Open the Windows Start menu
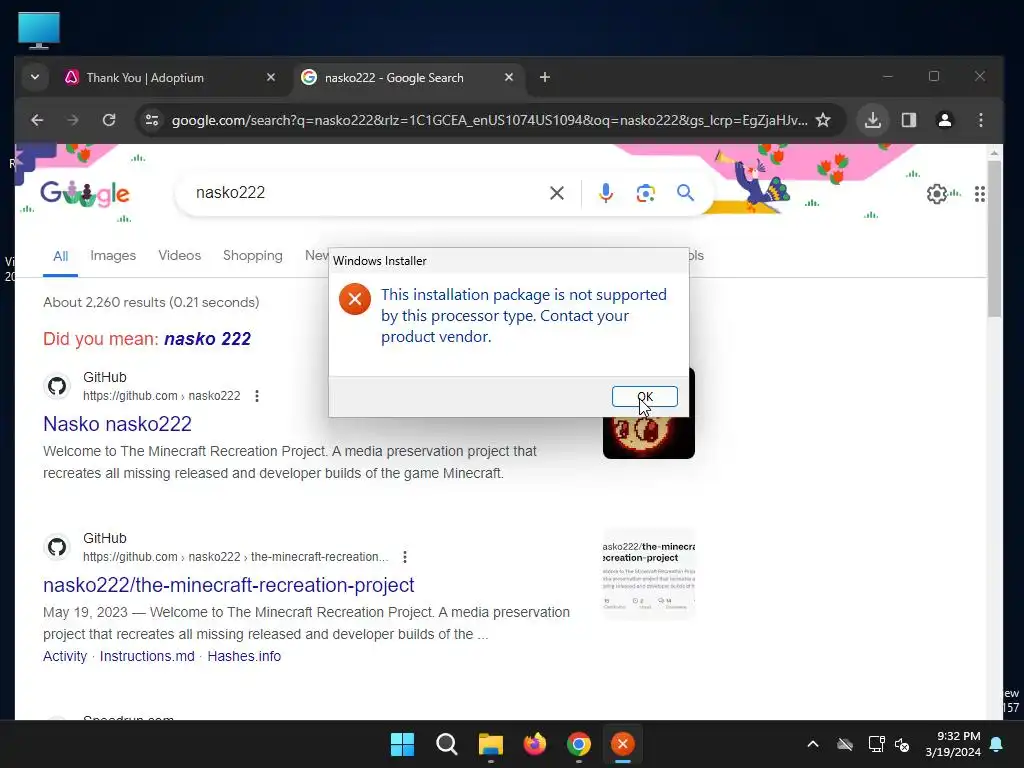The image size is (1024, 768). [402, 744]
